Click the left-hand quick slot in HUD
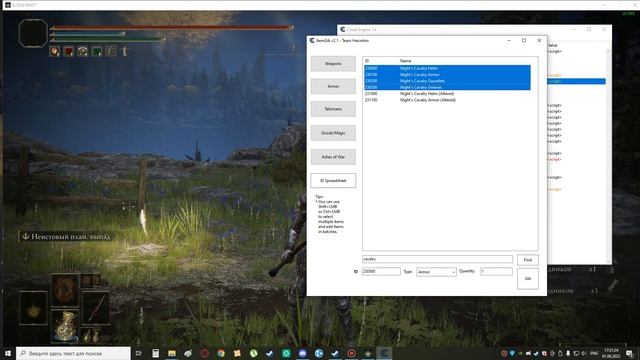The image size is (640, 360). pos(33,308)
